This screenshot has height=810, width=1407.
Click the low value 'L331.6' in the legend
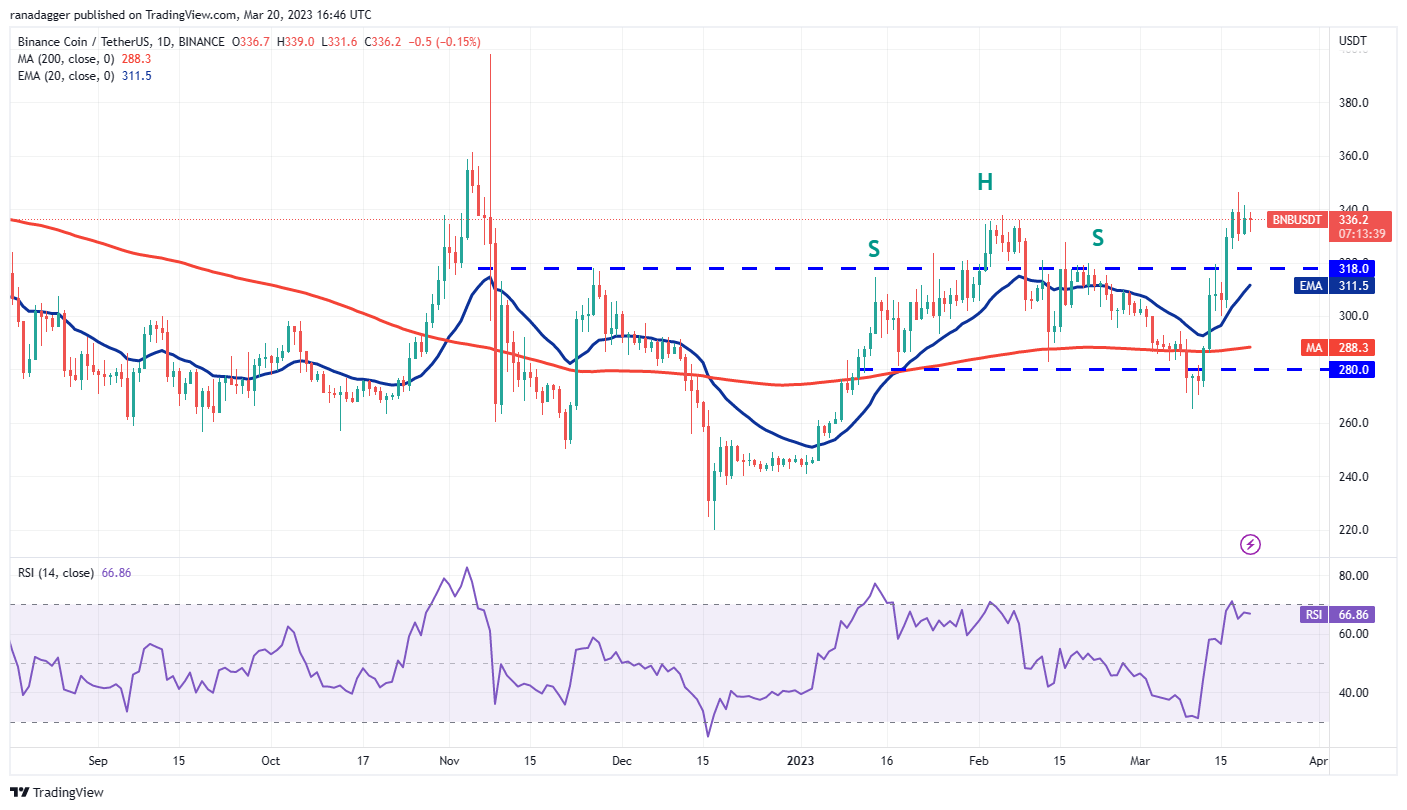339,42
